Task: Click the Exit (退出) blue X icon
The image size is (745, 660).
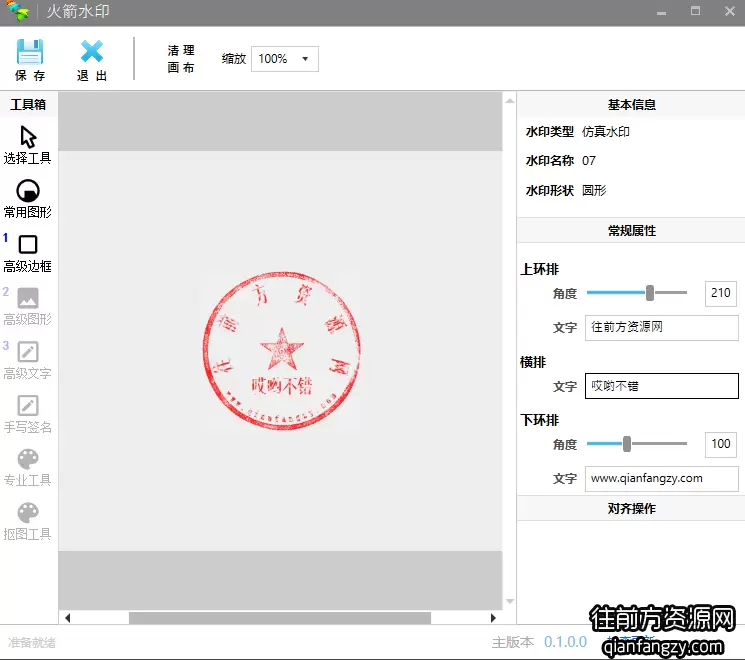Action: tap(92, 51)
